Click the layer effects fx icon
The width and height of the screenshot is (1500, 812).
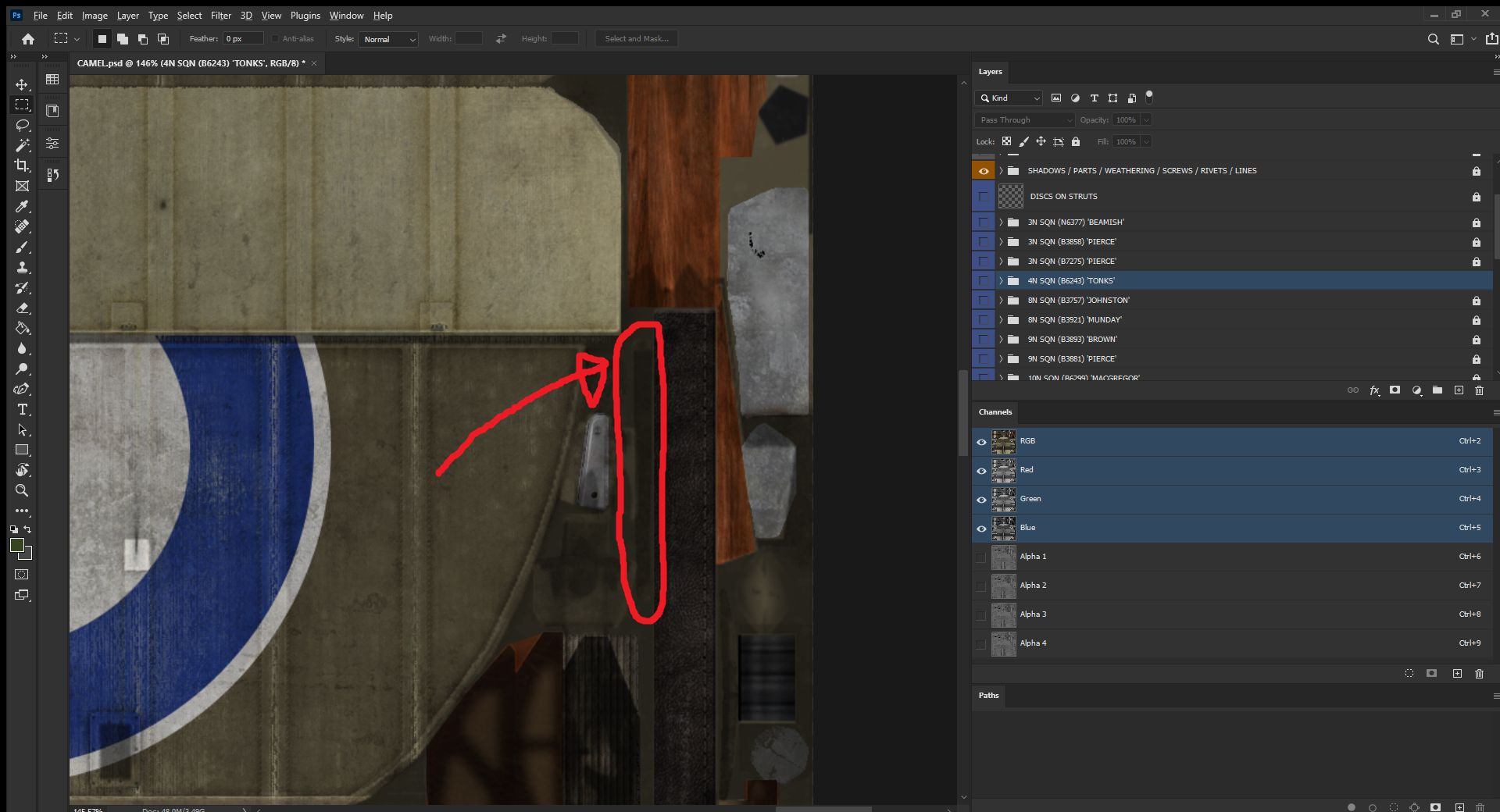click(1374, 390)
